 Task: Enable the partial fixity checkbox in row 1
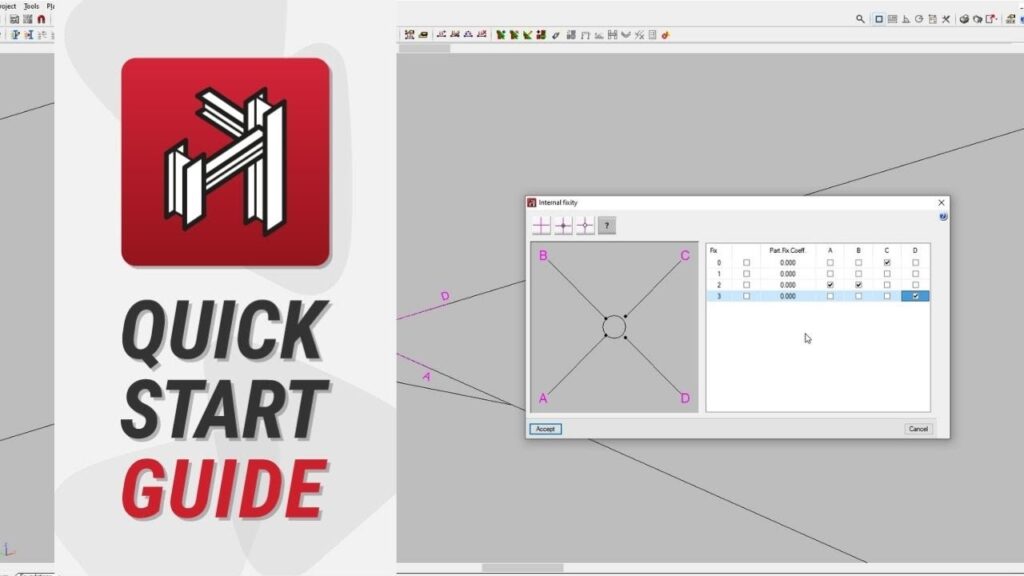[746, 273]
